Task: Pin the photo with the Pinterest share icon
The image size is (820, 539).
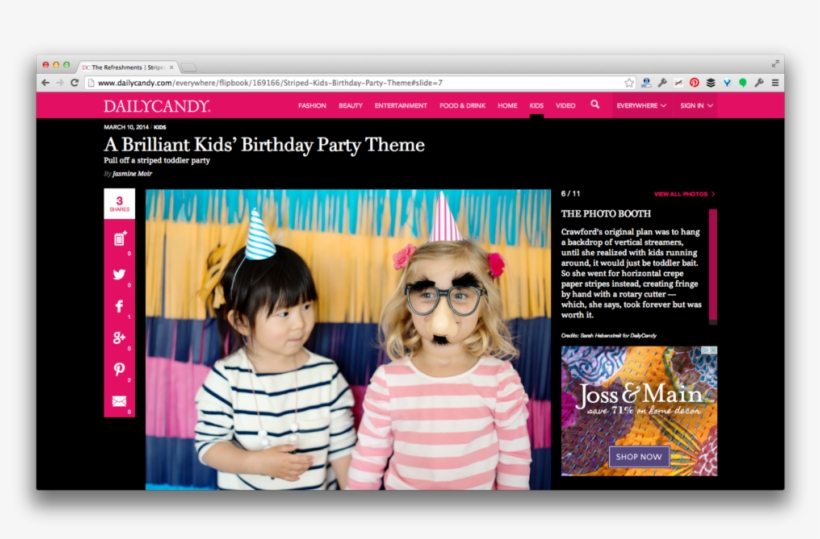Action: (119, 369)
